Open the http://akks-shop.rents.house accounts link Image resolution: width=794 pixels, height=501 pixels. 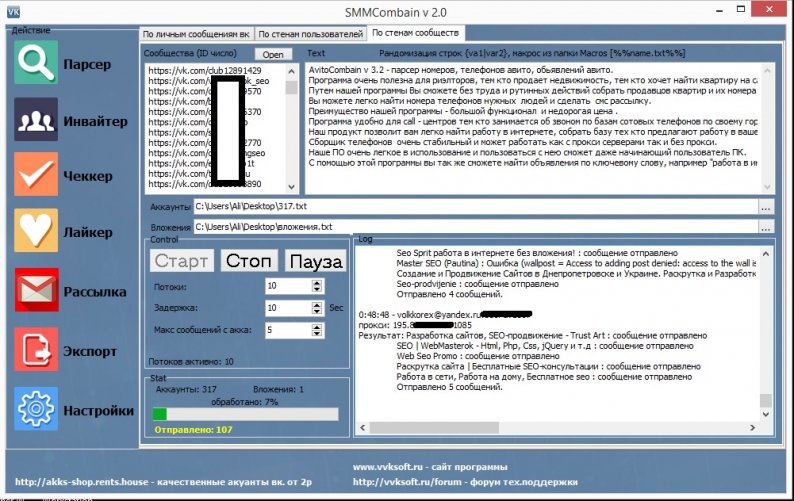[163, 482]
